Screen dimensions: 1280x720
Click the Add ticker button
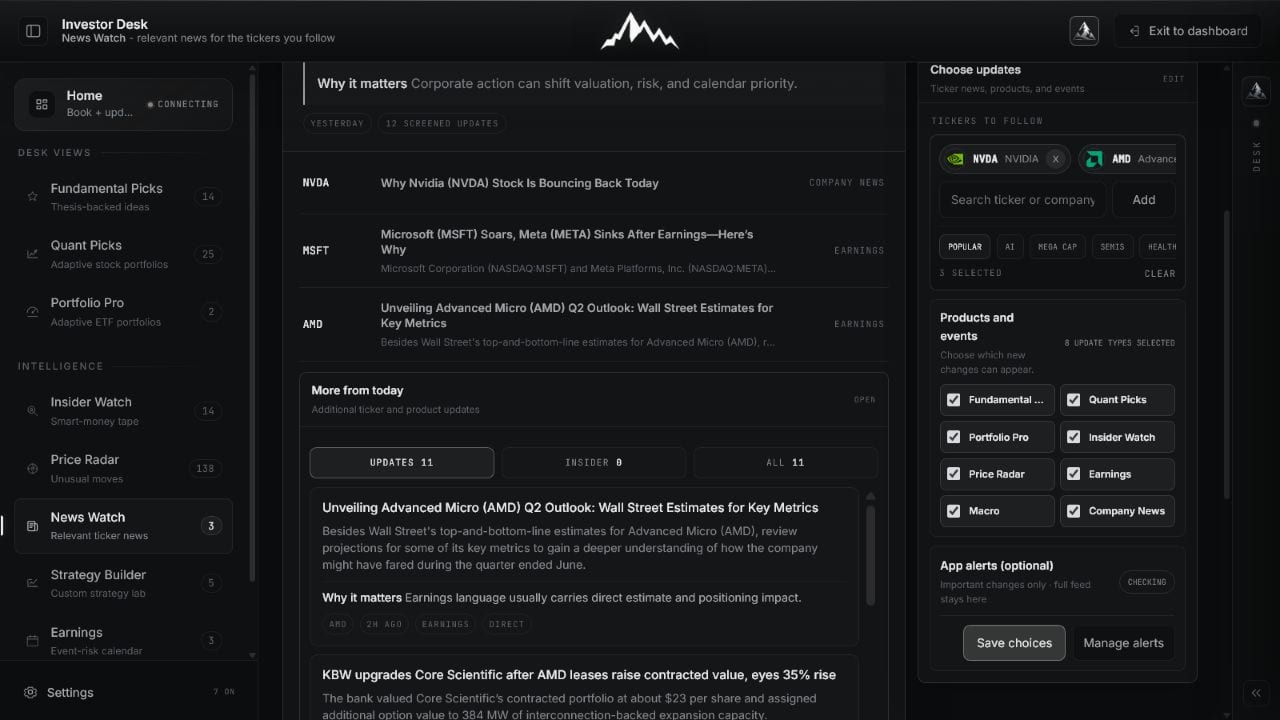(1144, 200)
